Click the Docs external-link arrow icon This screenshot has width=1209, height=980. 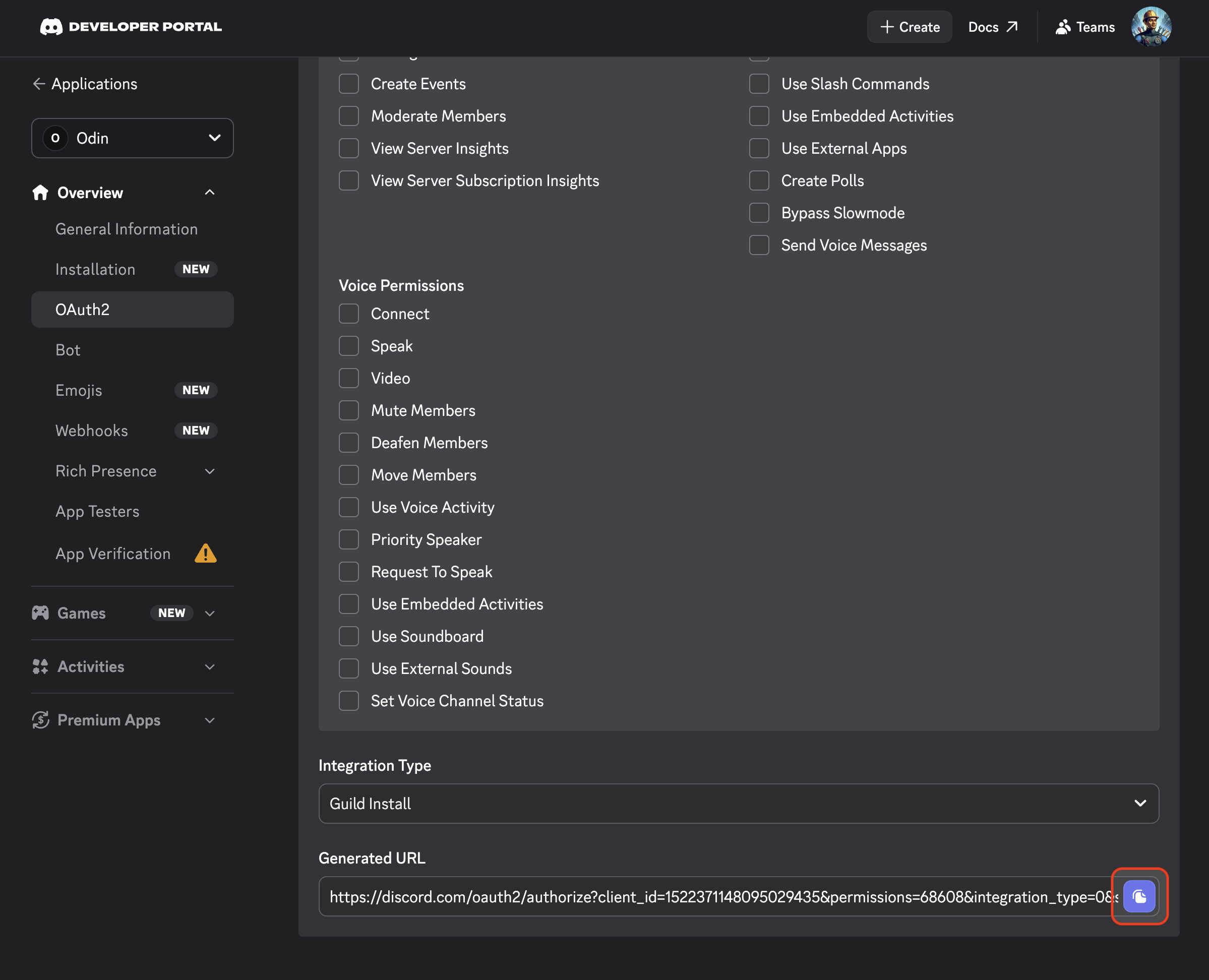[x=1012, y=27]
